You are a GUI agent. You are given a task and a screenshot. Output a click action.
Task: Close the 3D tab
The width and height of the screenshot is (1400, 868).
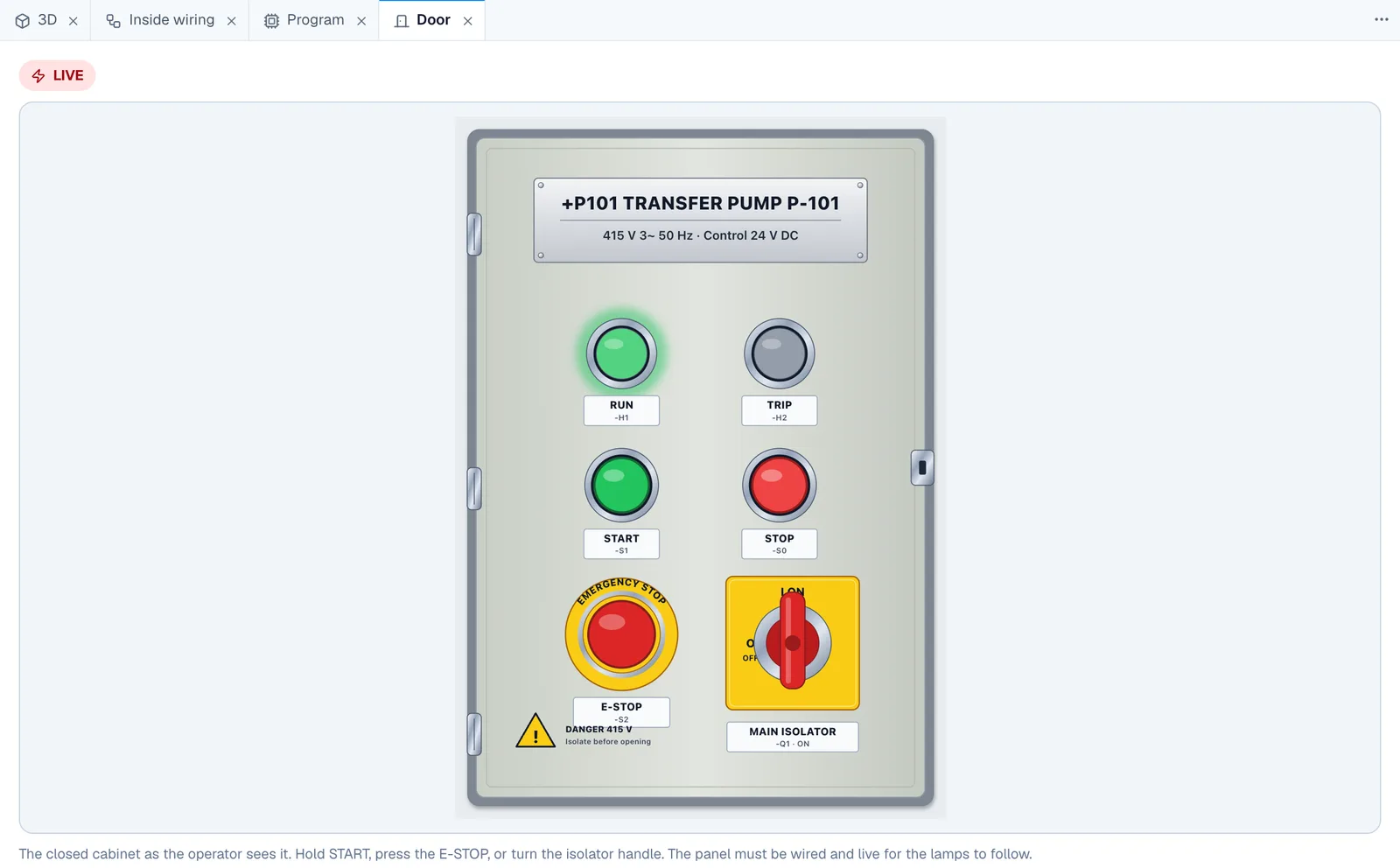pos(73,21)
